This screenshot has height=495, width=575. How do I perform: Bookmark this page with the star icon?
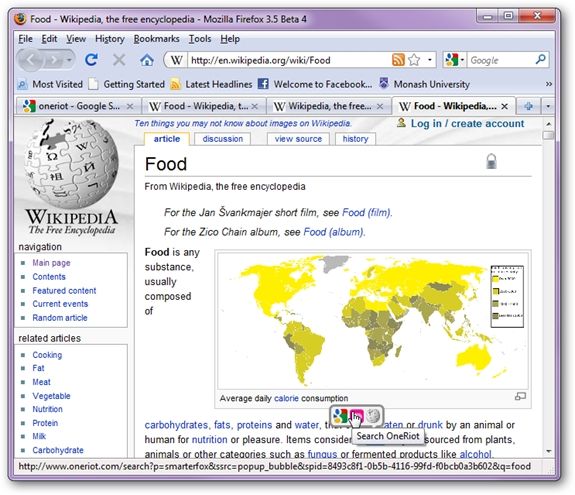pyautogui.click(x=414, y=60)
